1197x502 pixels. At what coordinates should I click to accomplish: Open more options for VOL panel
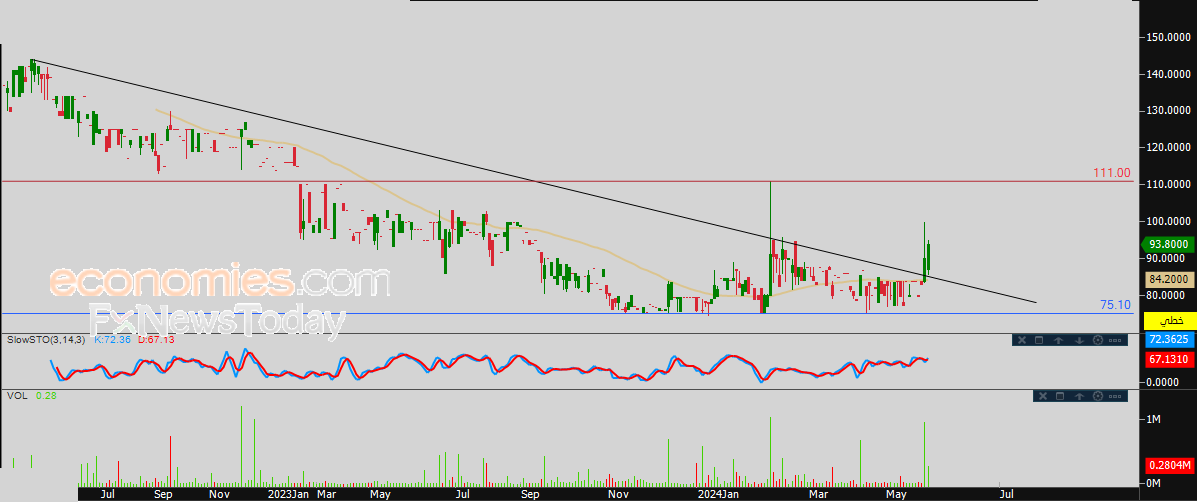(1115, 396)
